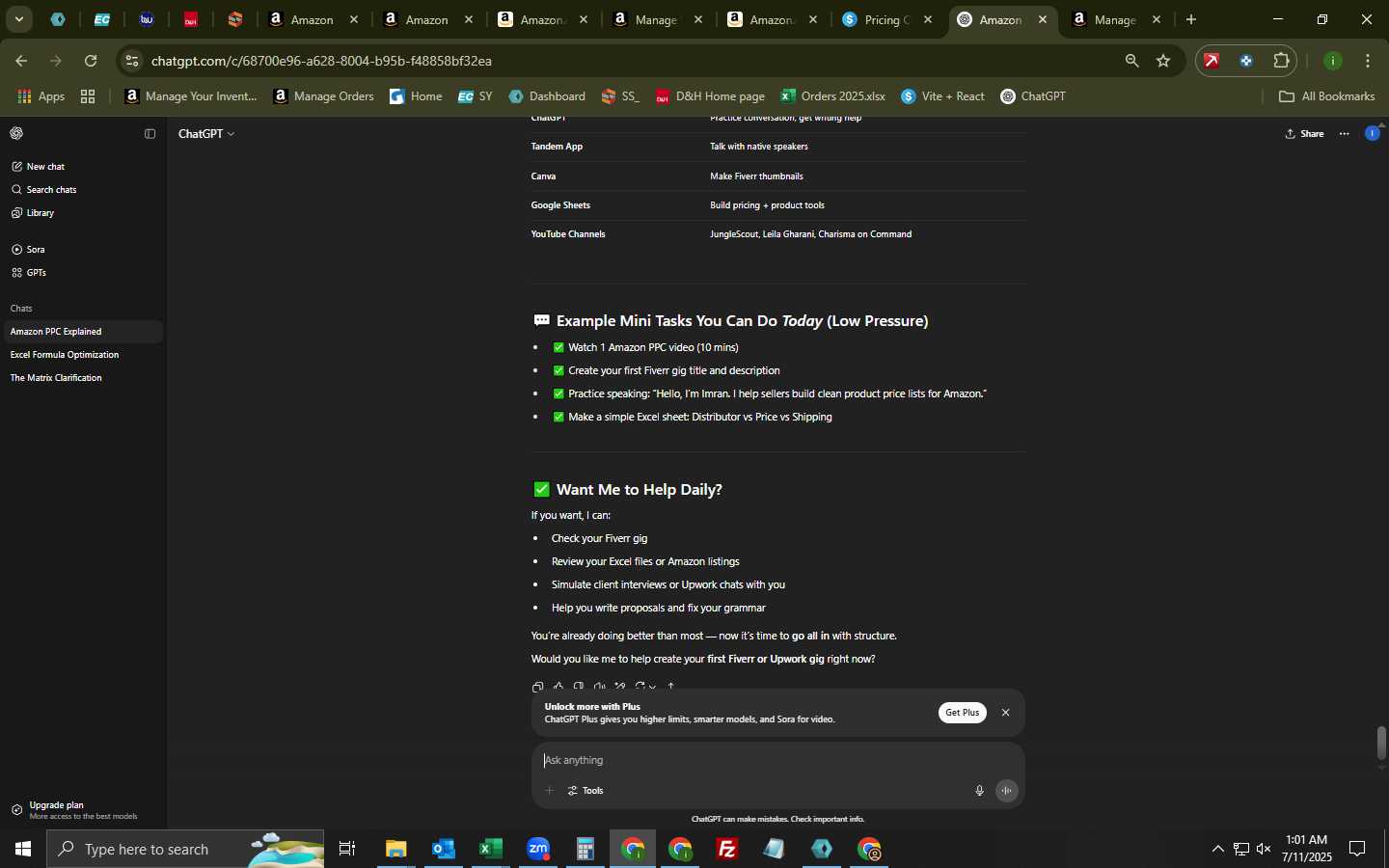Open Windows Start menu
Viewport: 1389px width, 868px height.
(23, 849)
